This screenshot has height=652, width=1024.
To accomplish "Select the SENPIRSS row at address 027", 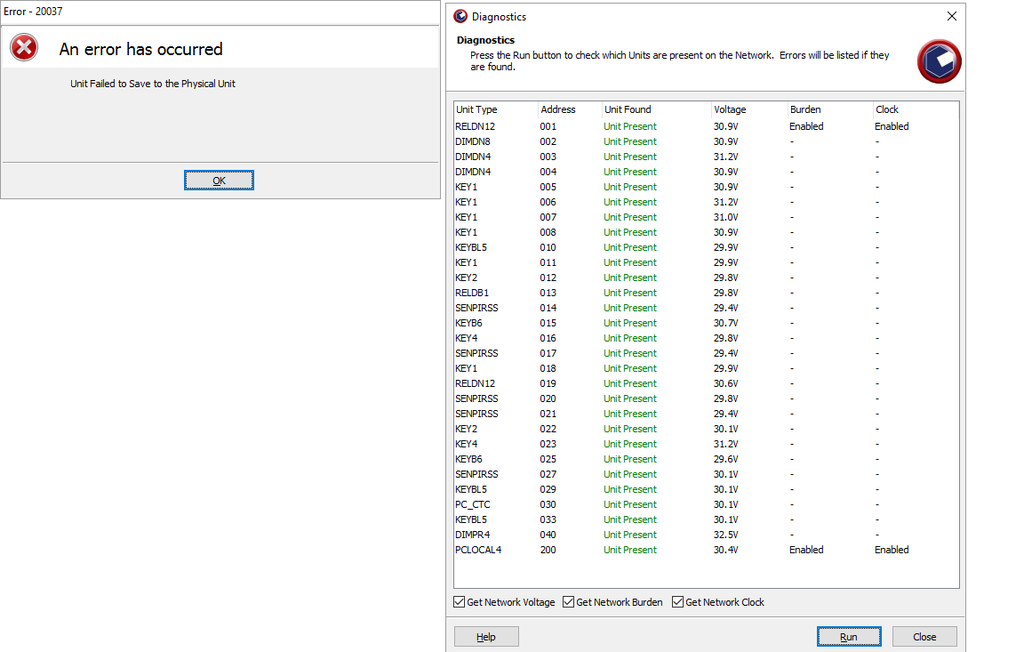I will (706, 474).
